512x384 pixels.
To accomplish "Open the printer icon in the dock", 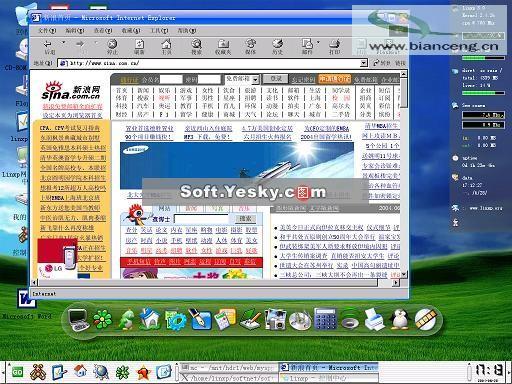I will [374, 319].
